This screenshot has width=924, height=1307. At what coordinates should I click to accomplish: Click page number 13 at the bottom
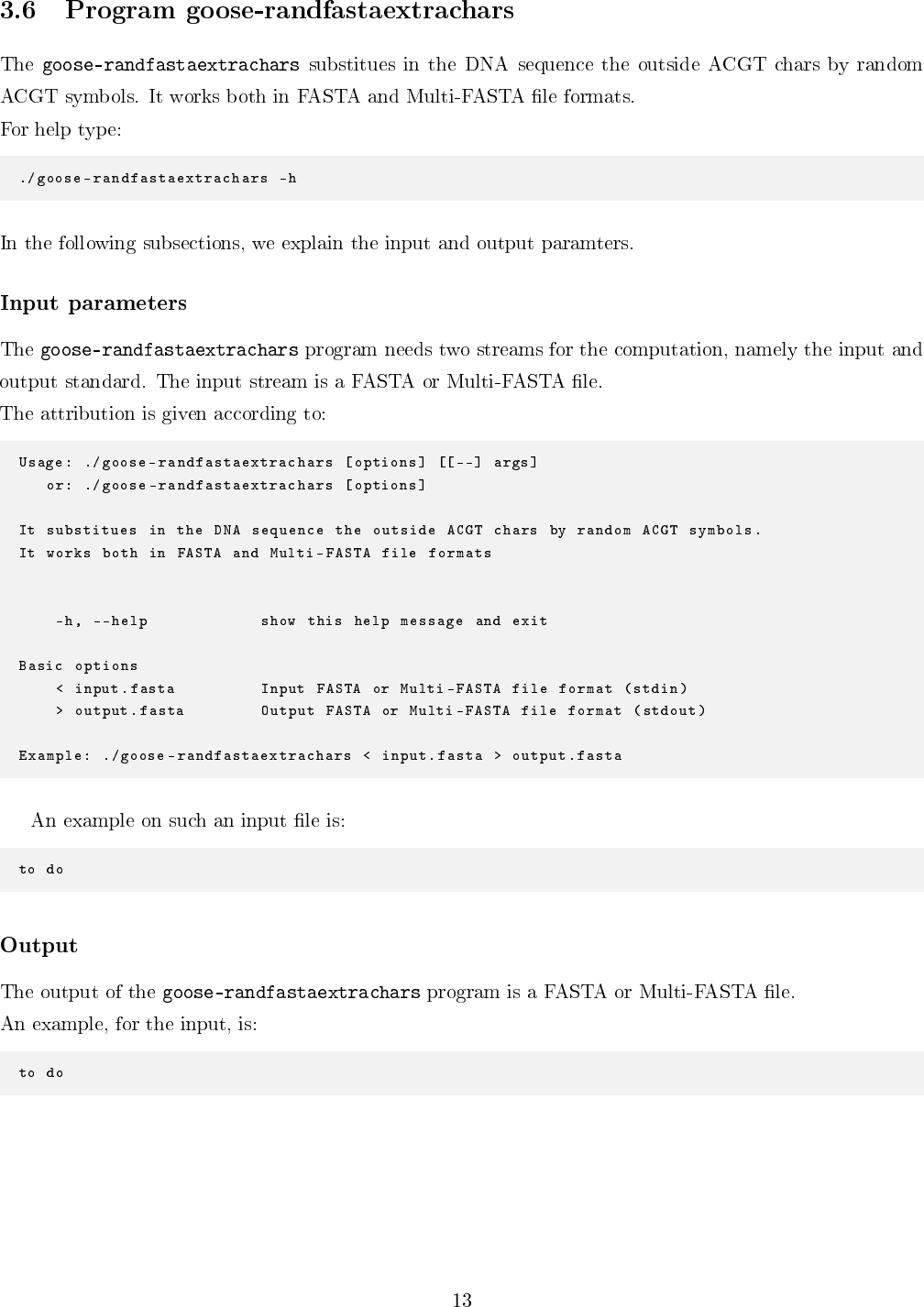(x=462, y=1300)
